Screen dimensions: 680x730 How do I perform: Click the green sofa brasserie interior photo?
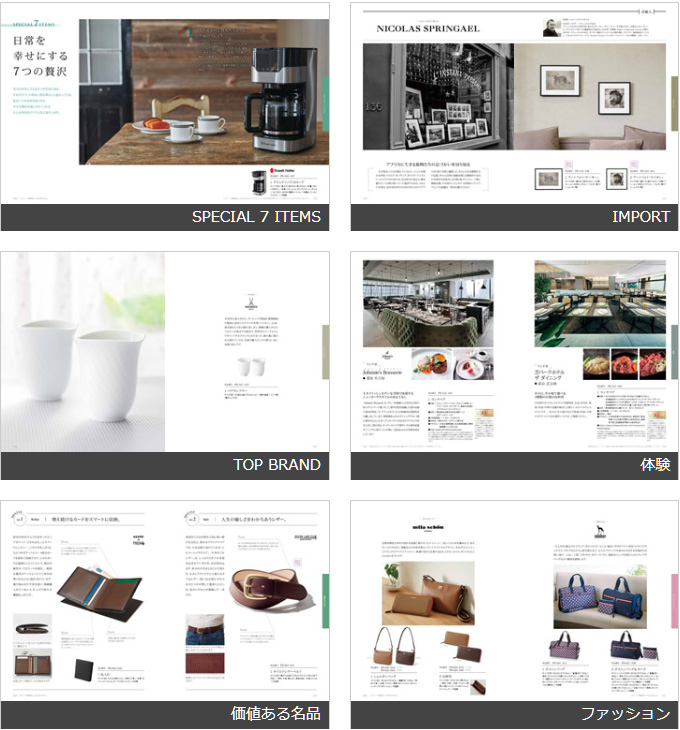[x=428, y=304]
